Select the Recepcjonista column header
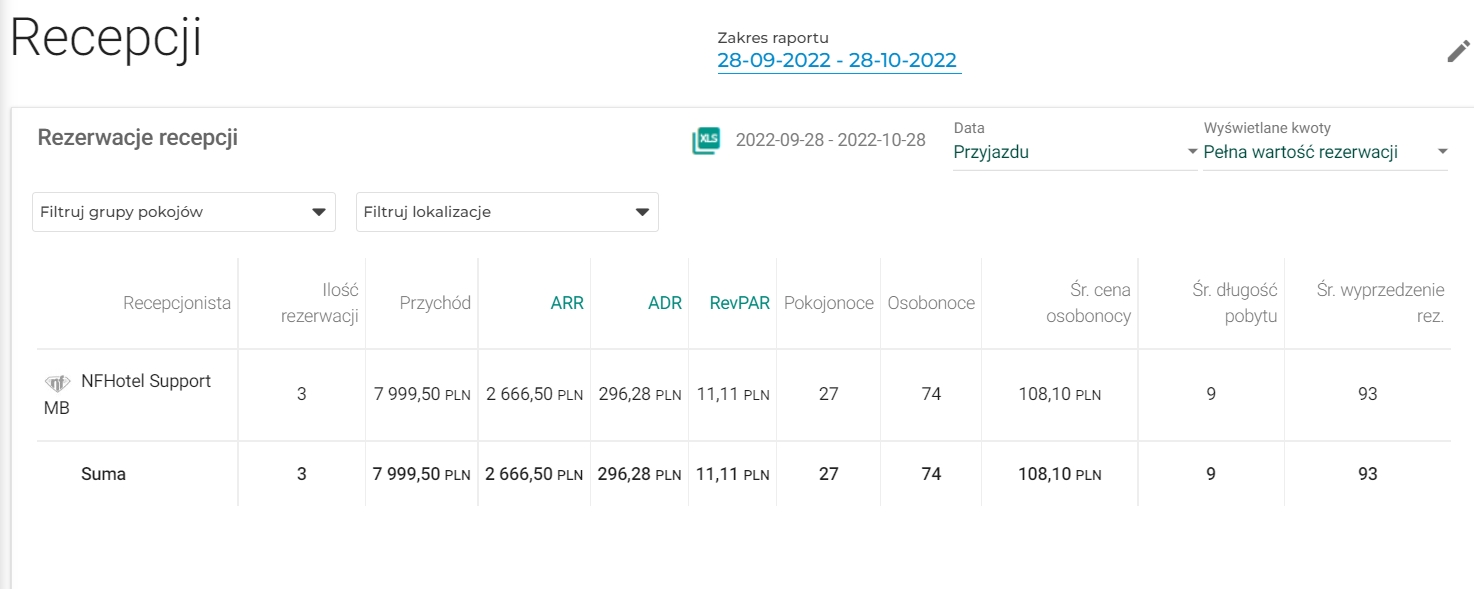 [x=177, y=303]
